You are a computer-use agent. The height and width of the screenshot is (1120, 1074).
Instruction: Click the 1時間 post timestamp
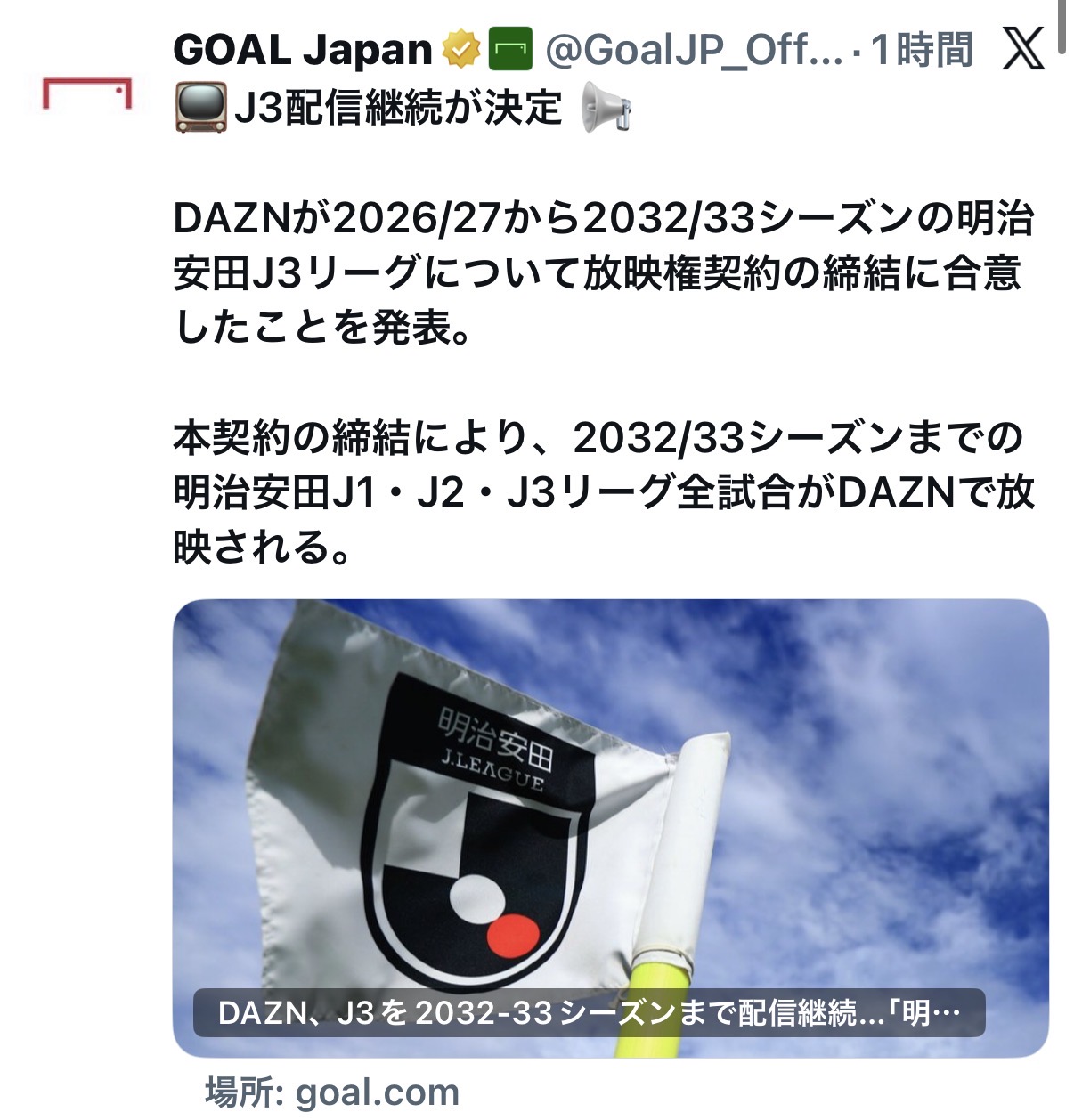pyautogui.click(x=921, y=50)
